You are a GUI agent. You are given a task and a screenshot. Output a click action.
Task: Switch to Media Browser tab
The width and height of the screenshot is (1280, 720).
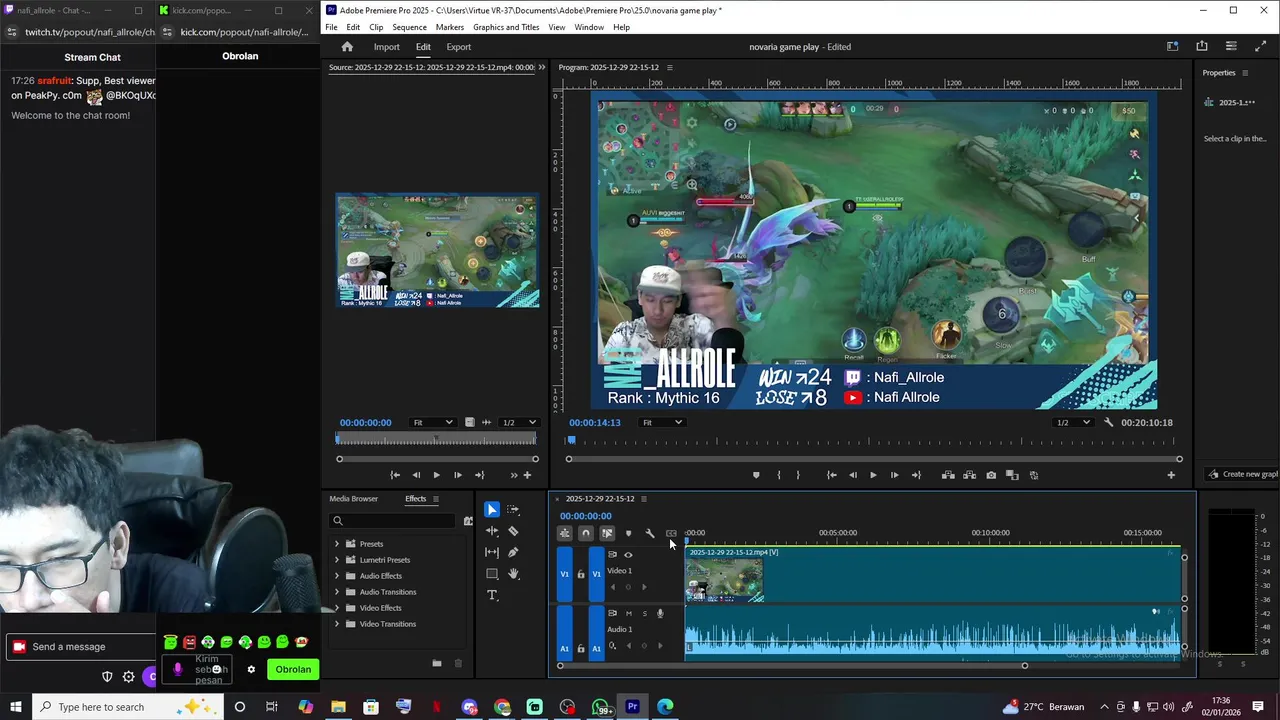(x=354, y=498)
